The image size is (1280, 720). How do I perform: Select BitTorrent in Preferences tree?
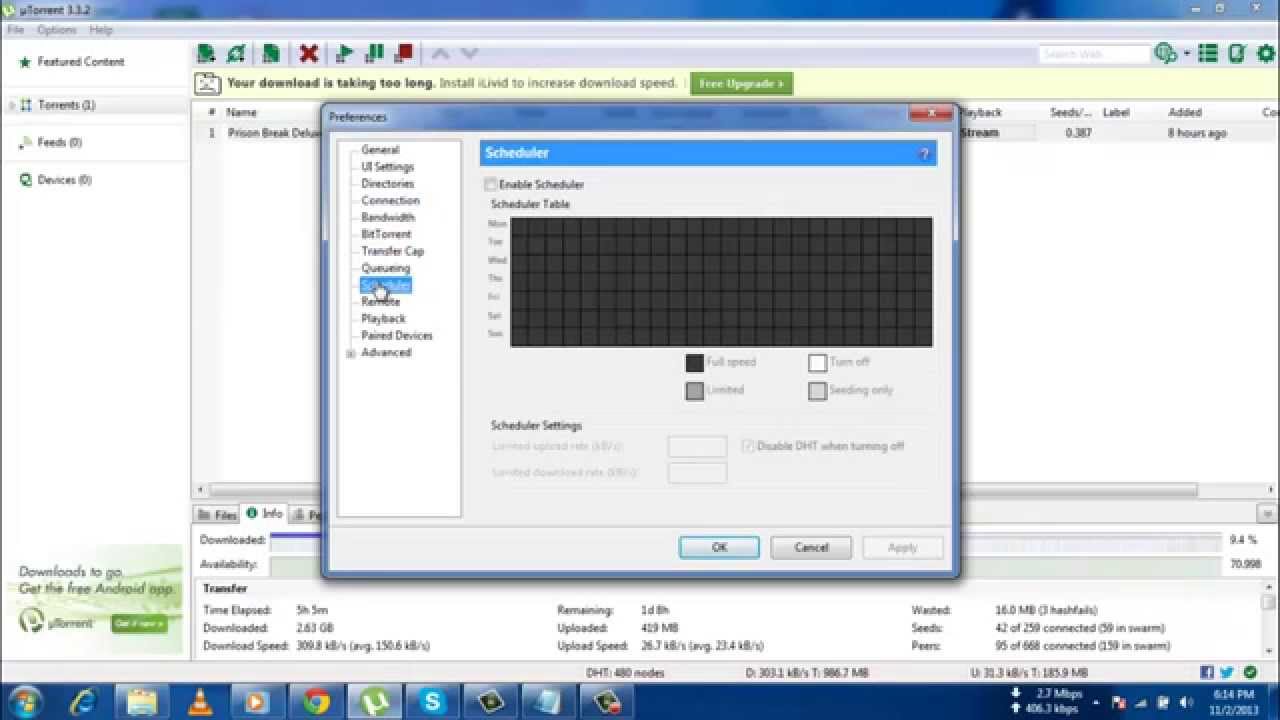tap(386, 234)
